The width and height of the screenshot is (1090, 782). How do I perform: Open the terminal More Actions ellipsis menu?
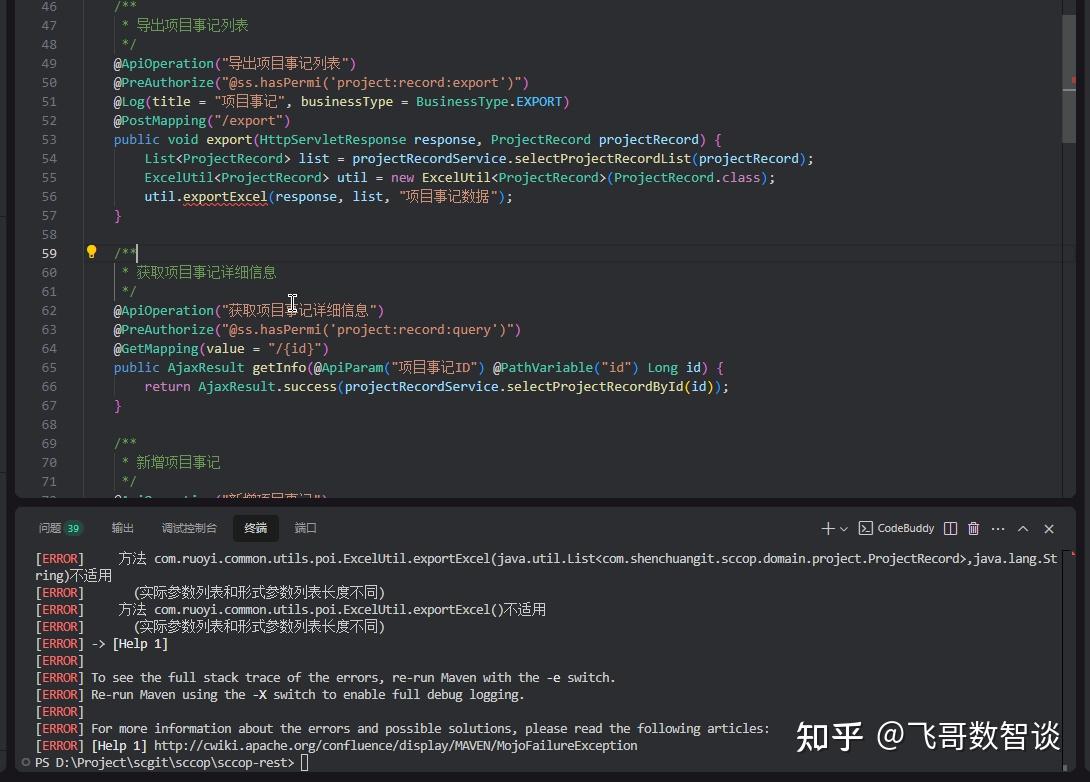click(997, 528)
